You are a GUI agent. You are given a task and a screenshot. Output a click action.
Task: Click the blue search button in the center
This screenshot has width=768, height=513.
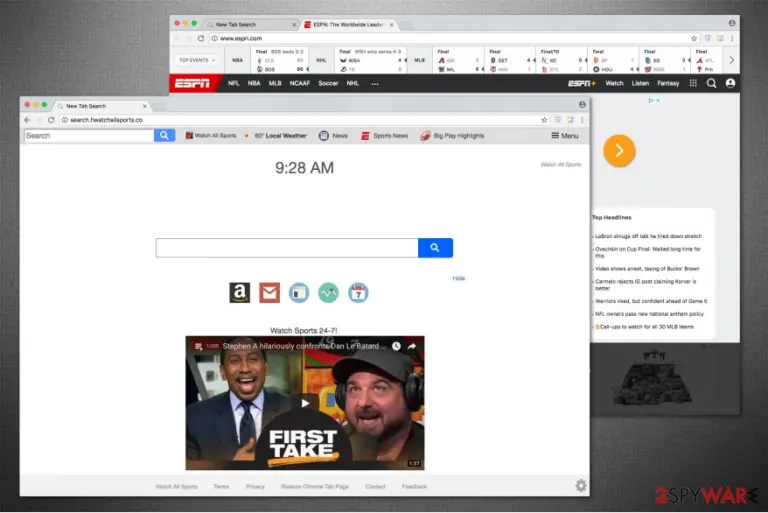coord(435,248)
